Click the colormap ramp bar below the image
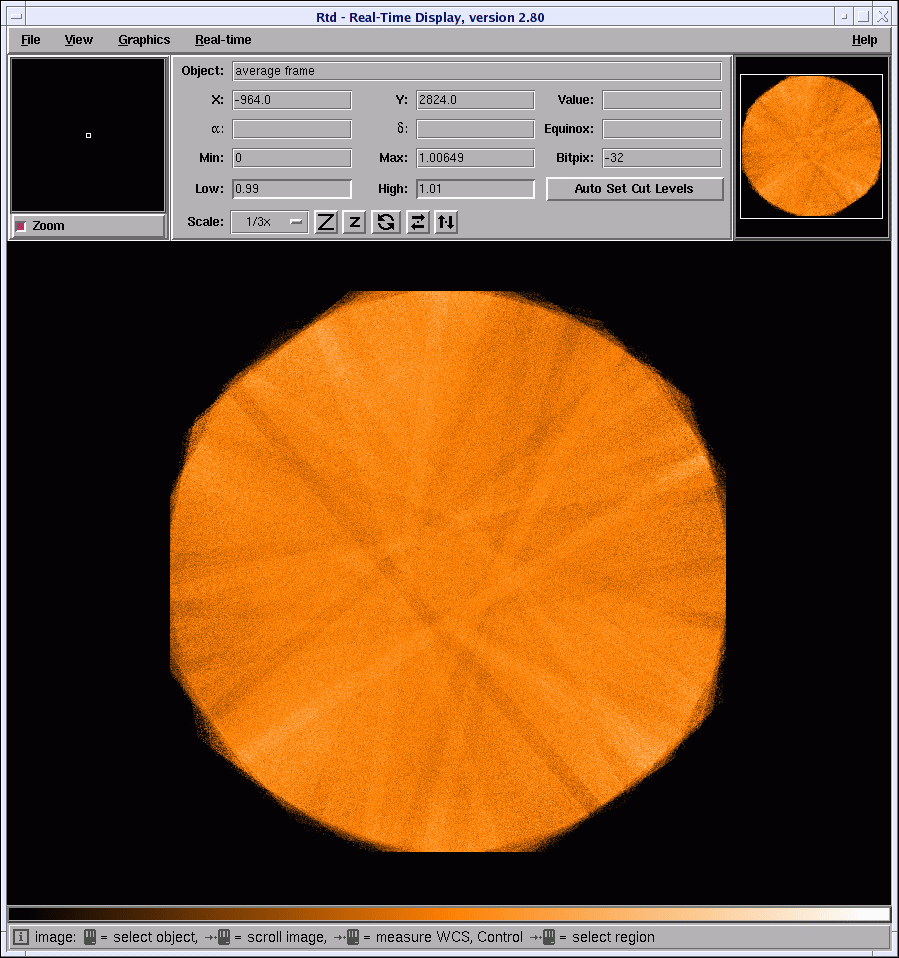The image size is (899, 958). coord(448,914)
